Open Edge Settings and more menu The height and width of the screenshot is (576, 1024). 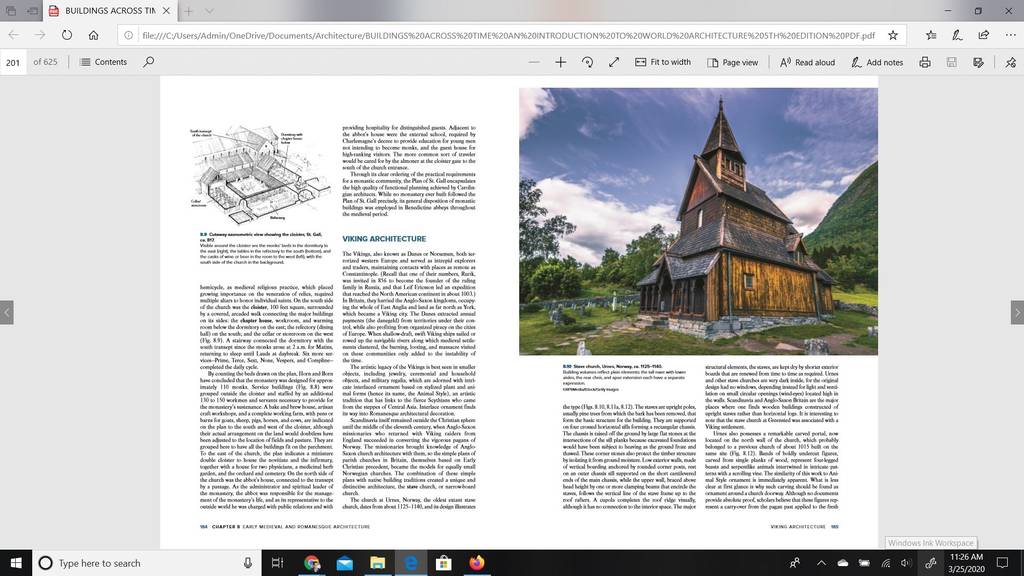pos(1010,35)
